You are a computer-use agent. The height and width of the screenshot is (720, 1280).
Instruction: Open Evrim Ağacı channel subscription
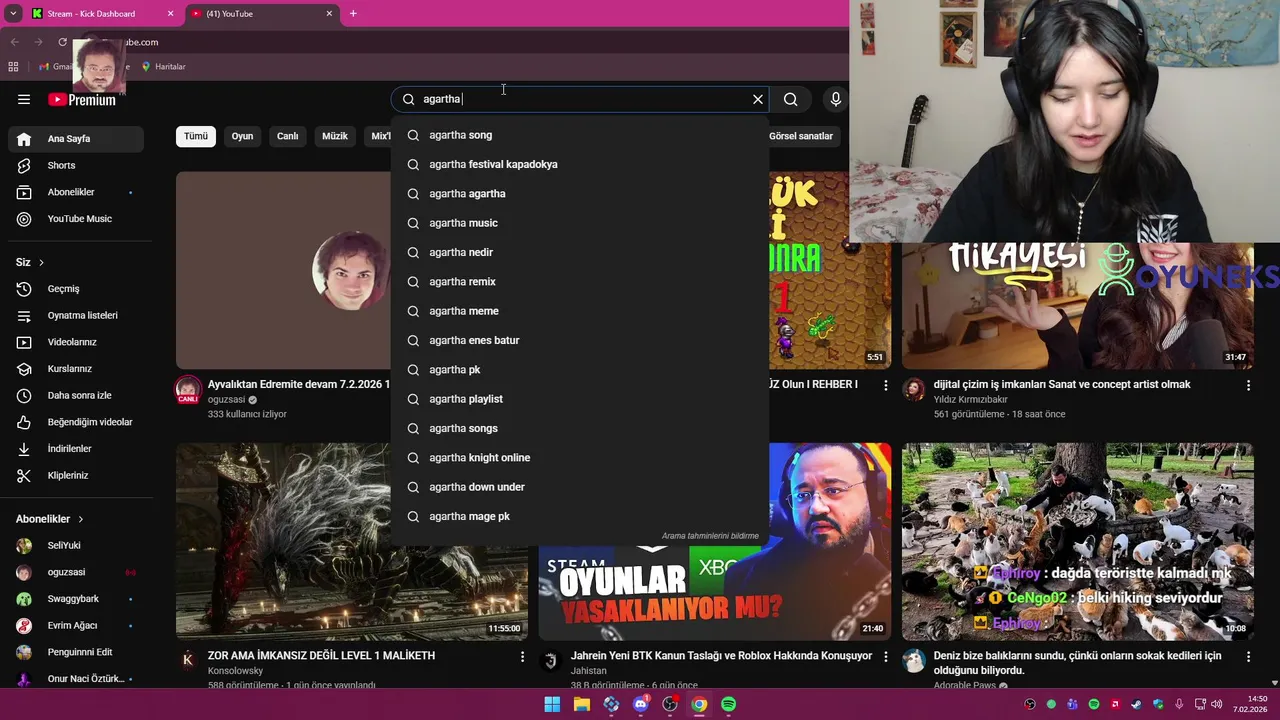[x=76, y=625]
